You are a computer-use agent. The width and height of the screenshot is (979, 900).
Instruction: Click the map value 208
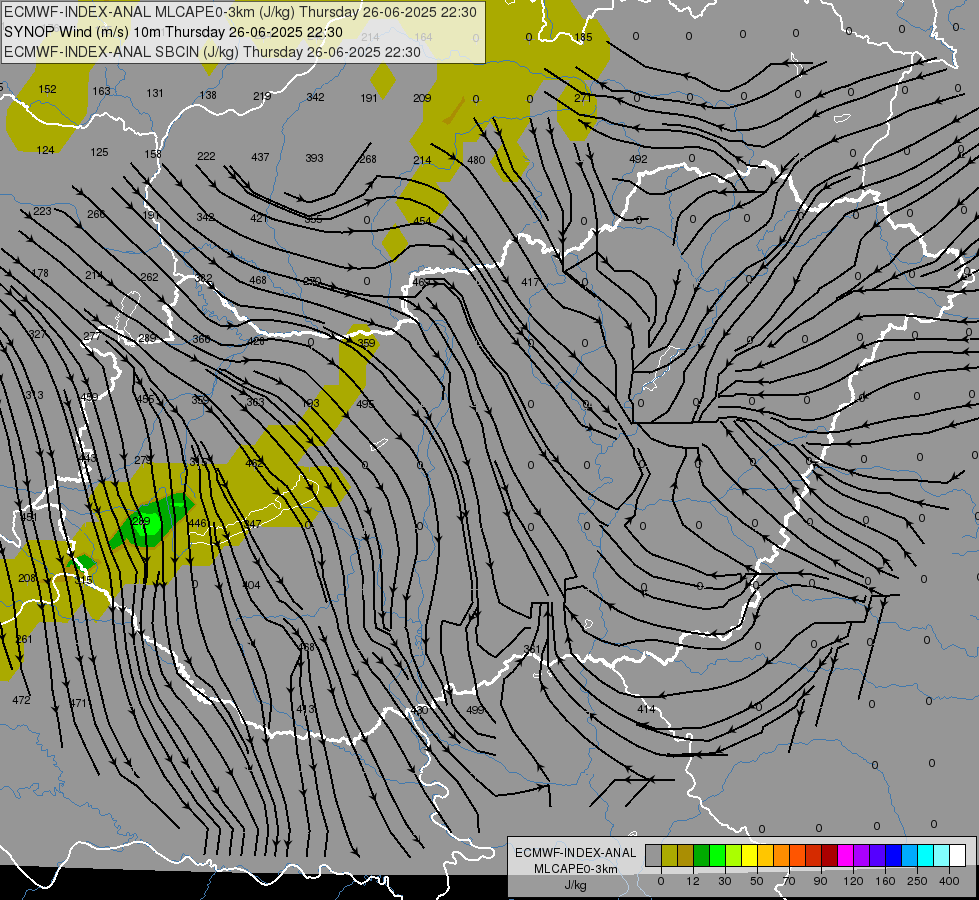[27, 578]
